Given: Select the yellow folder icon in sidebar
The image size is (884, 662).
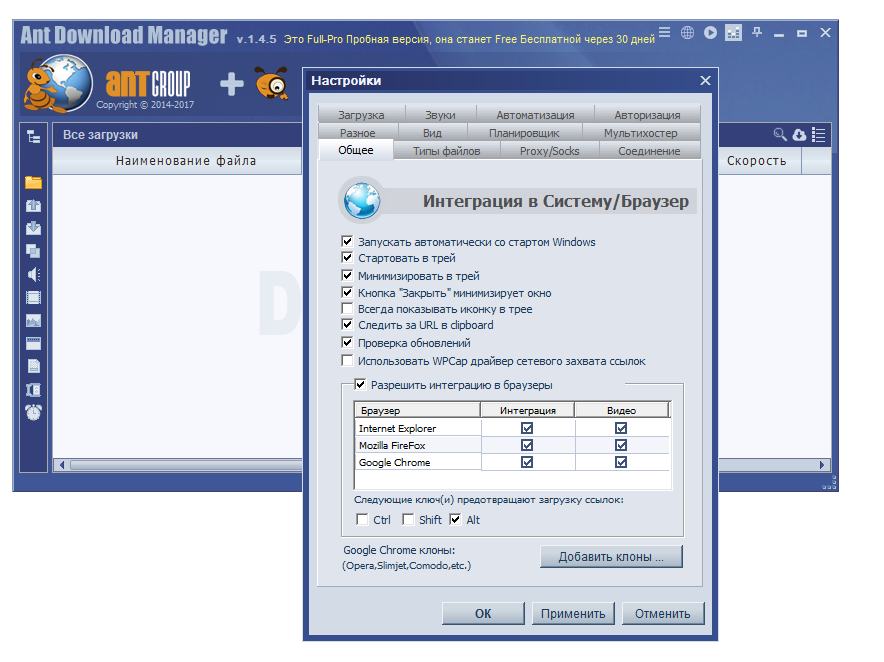Looking at the screenshot, I should point(33,182).
